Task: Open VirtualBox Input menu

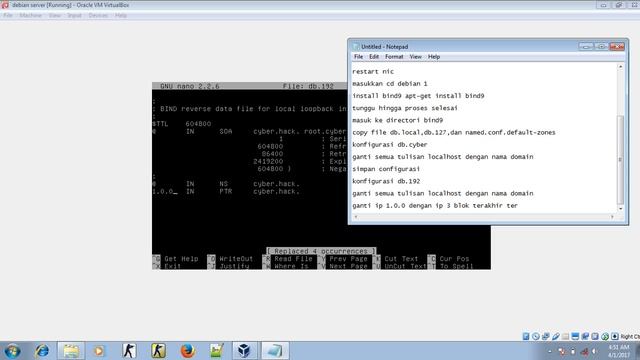Action: click(74, 15)
